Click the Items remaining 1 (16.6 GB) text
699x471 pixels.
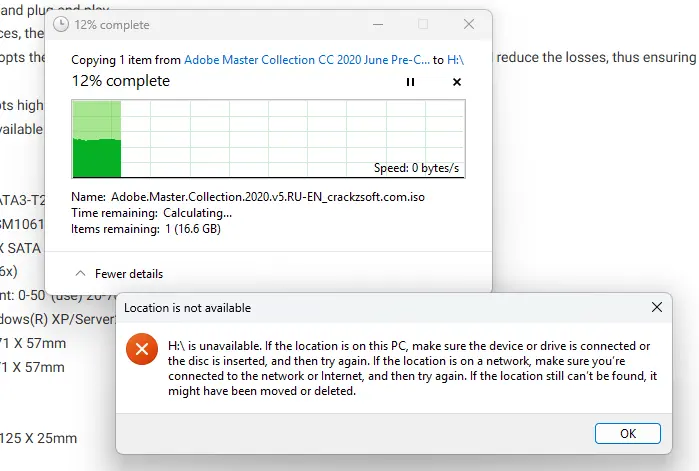146,229
